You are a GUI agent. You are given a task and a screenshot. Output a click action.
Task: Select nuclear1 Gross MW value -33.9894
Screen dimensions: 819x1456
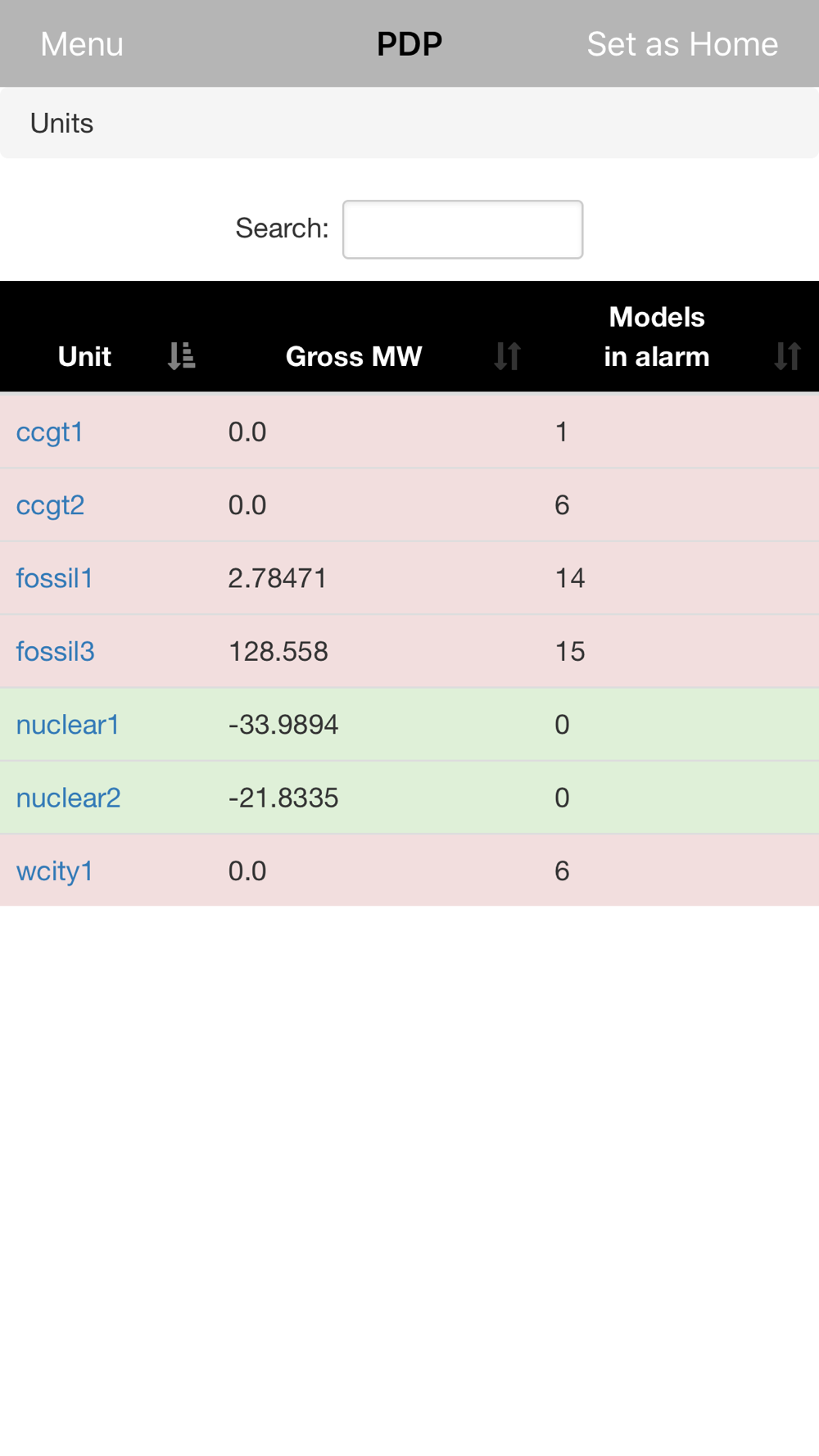283,725
